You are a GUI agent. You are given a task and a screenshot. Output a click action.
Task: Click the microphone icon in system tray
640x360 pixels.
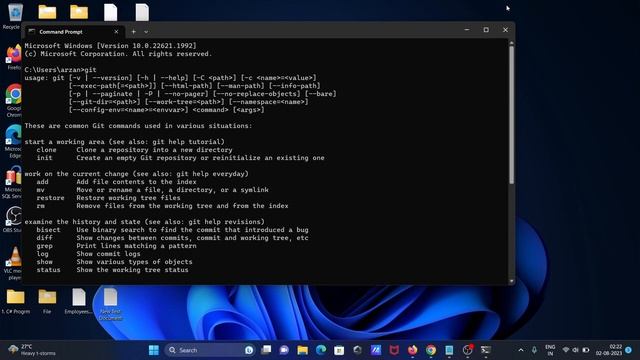click(534, 350)
